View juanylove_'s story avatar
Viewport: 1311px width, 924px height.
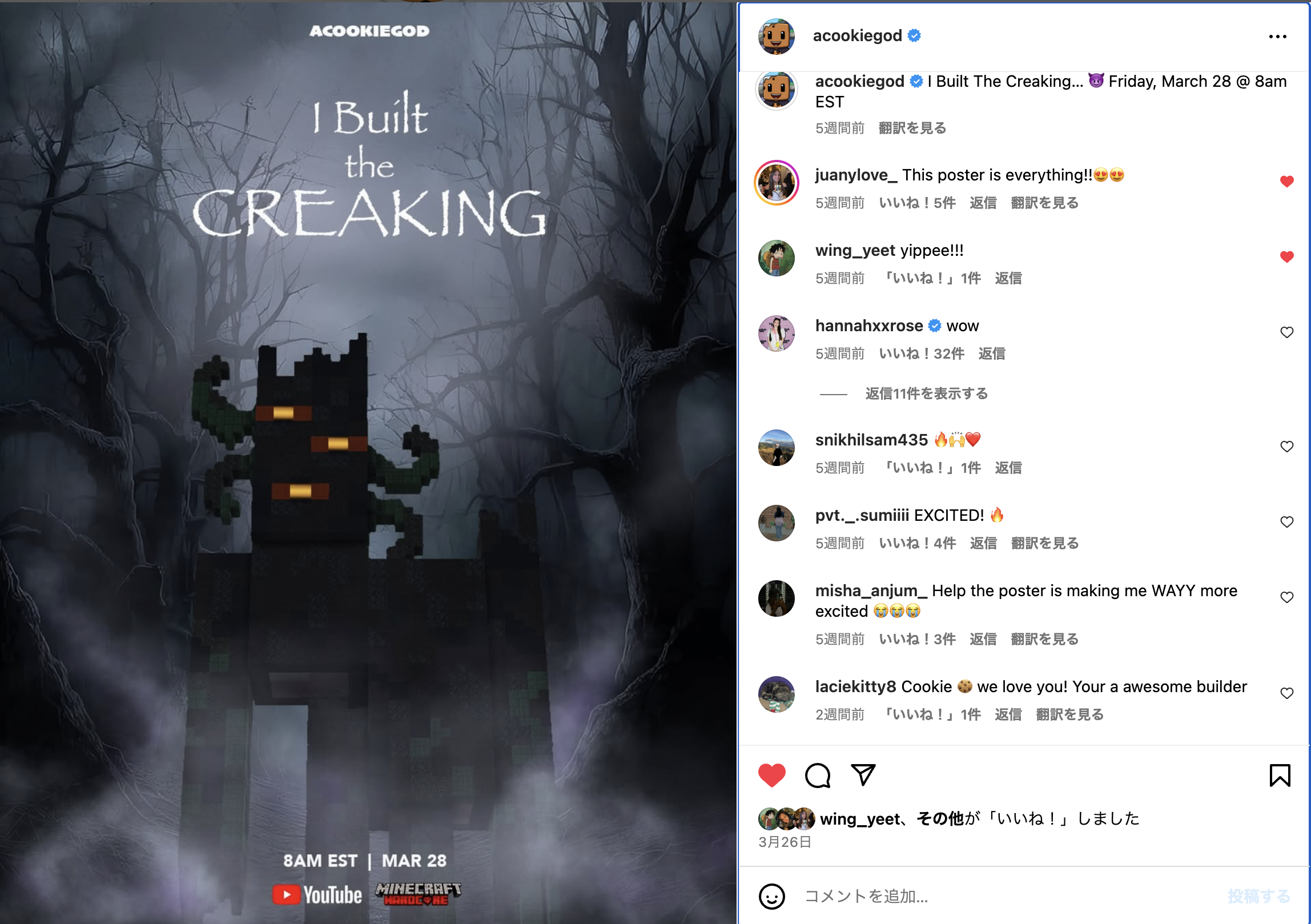[x=776, y=183]
